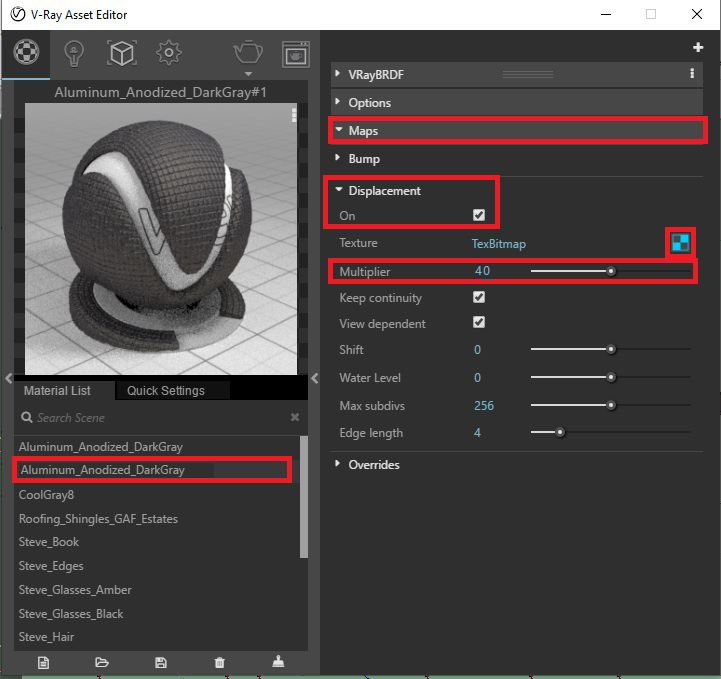Adjust the Multiplier slider handle
Screen dimensions: 721x679
611,271
